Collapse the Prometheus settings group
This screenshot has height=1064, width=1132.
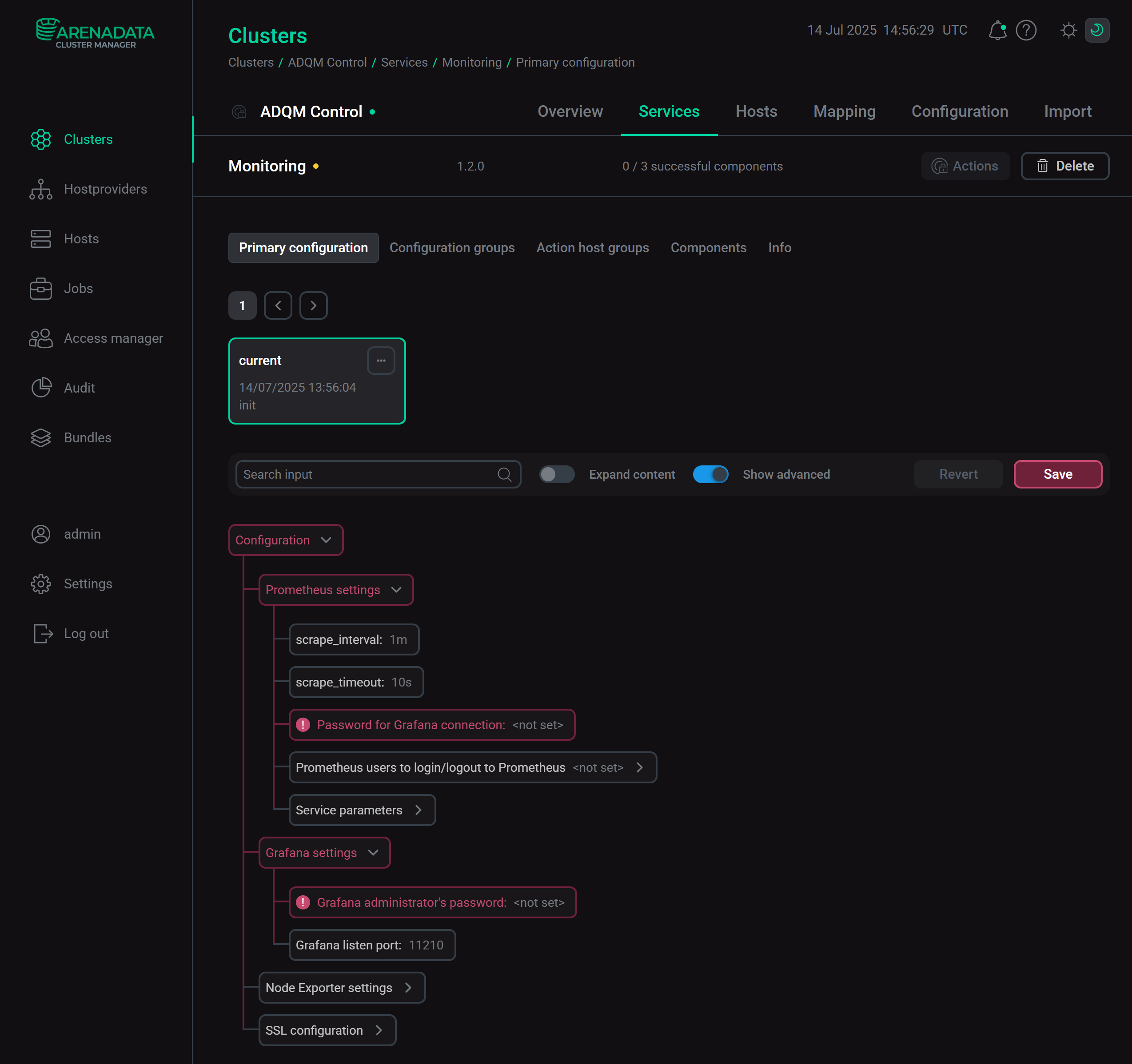click(396, 590)
